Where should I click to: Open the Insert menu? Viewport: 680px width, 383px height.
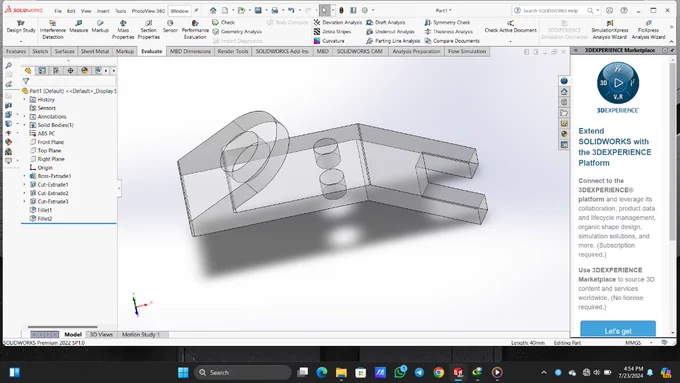pyautogui.click(x=103, y=11)
